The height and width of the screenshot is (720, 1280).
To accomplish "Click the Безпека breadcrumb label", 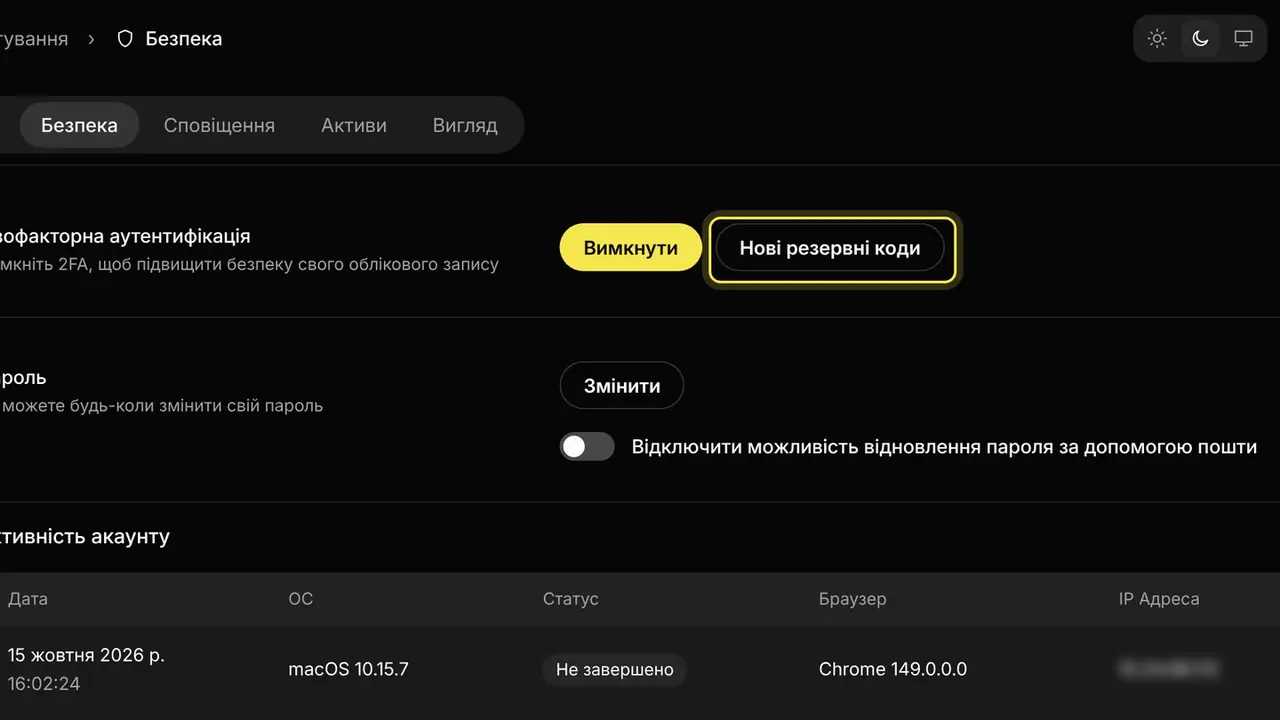I will 184,39.
